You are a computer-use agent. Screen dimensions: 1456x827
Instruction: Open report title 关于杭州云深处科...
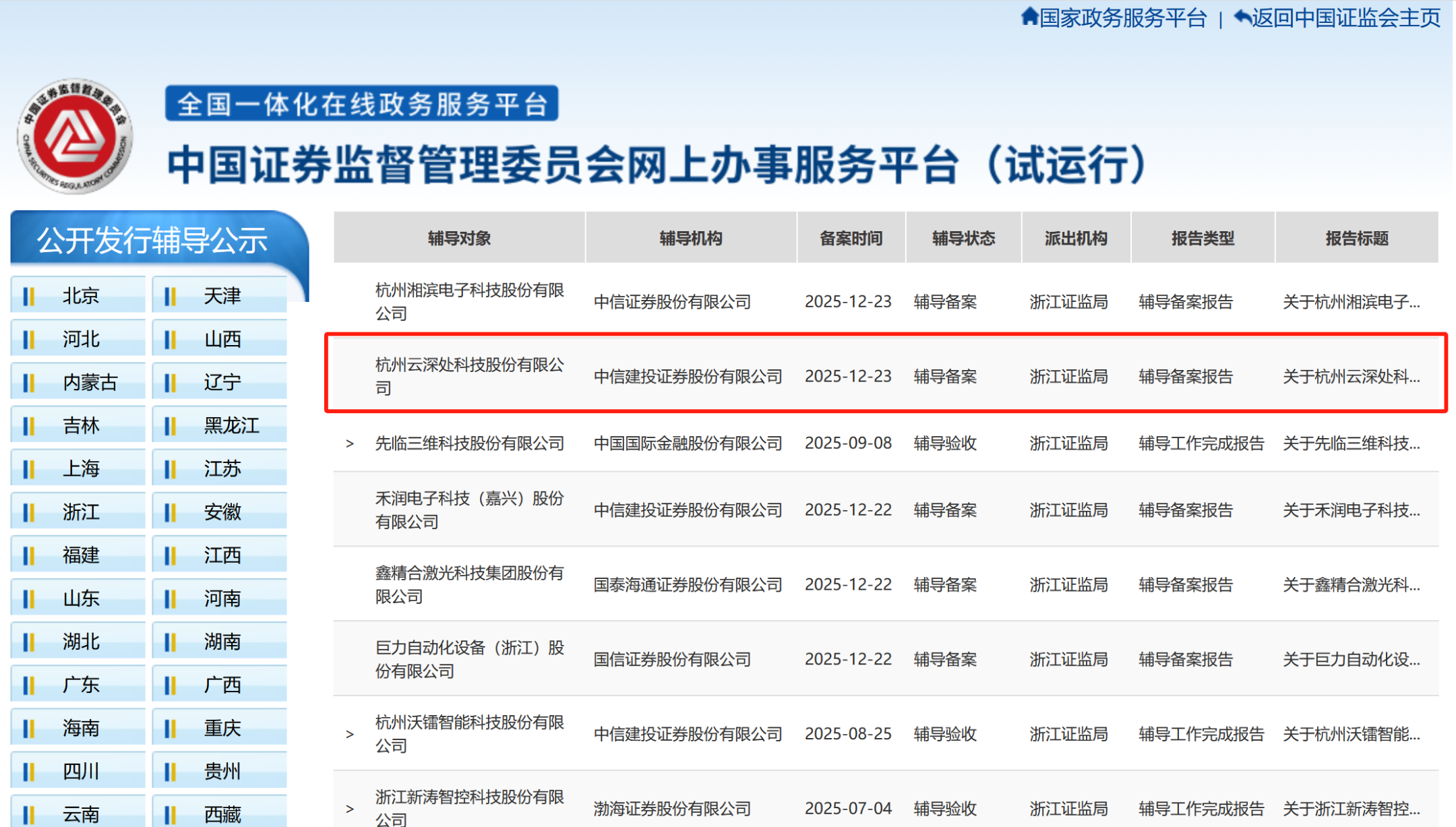tap(1351, 377)
